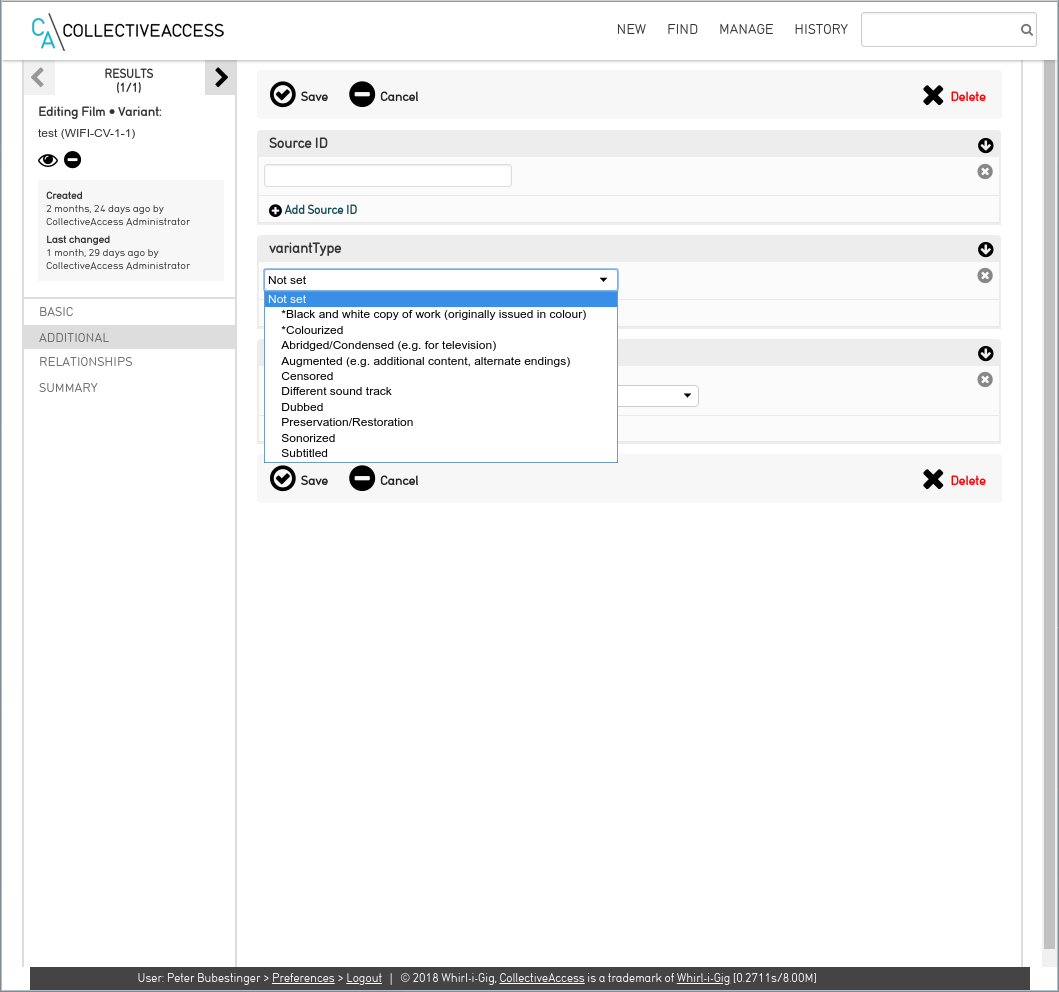Click the minus circle icon below record title
Screen dimensions: 1059x992
pyautogui.click(x=73, y=160)
